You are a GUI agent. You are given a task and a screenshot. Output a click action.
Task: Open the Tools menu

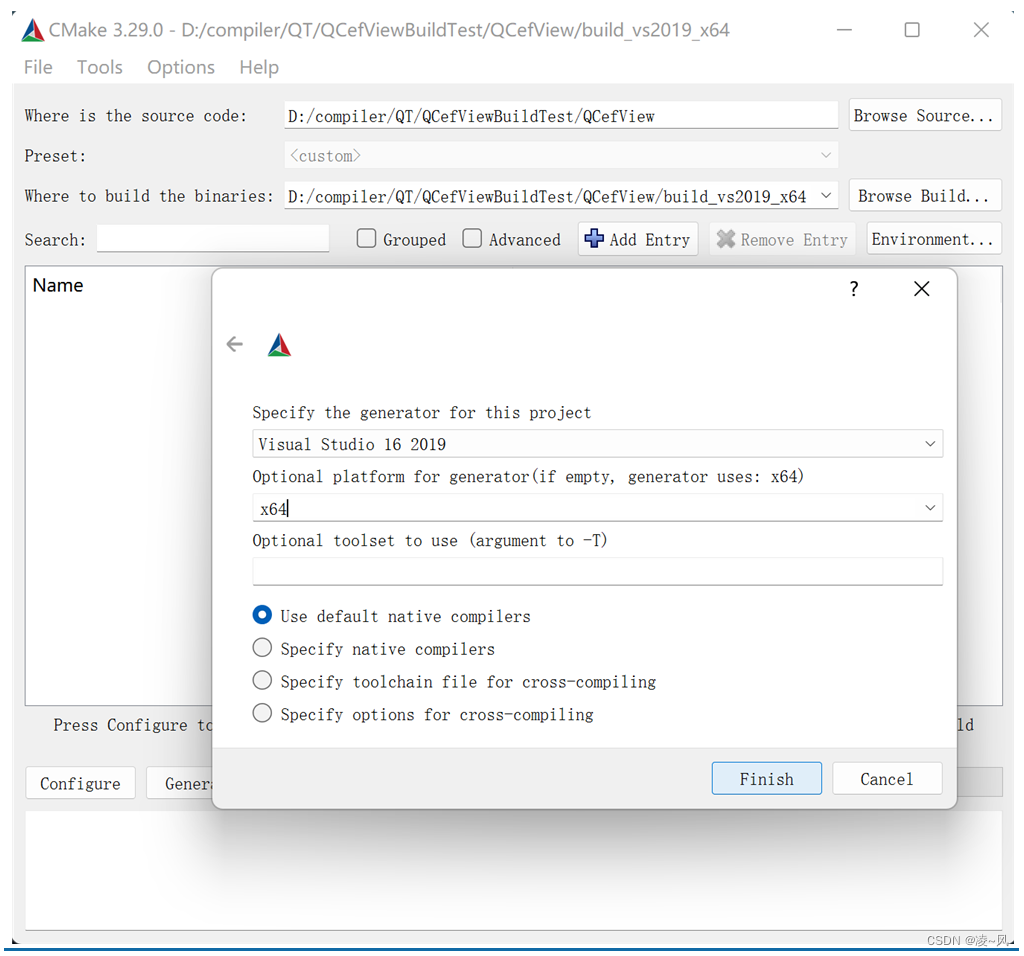click(99, 67)
